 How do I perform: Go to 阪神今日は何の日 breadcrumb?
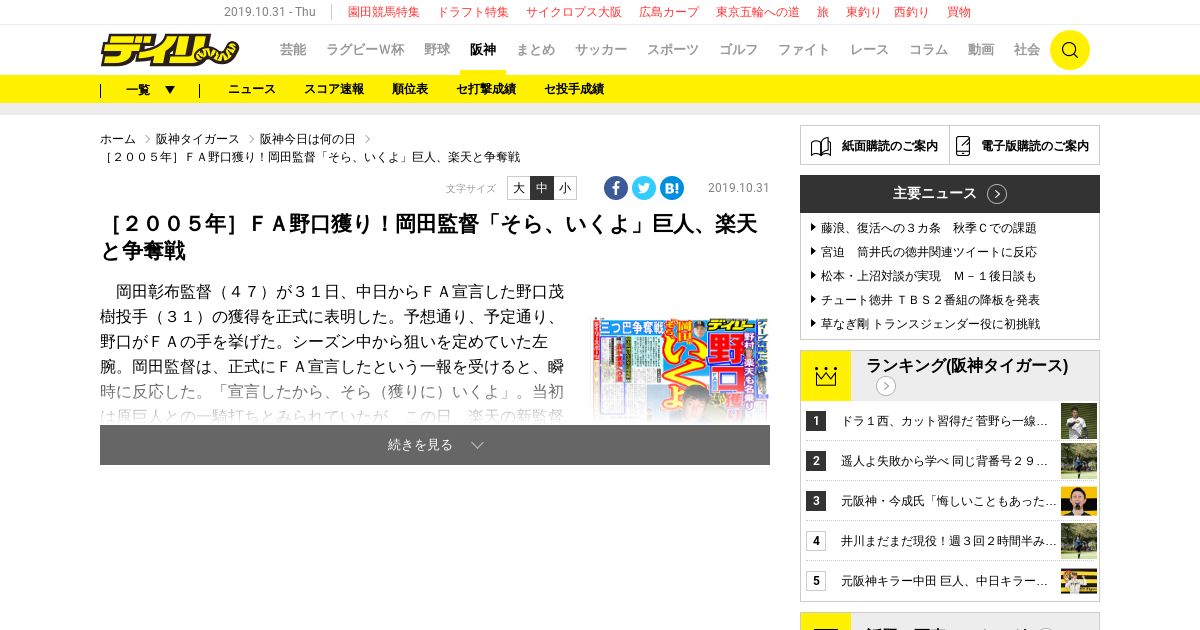coord(308,139)
